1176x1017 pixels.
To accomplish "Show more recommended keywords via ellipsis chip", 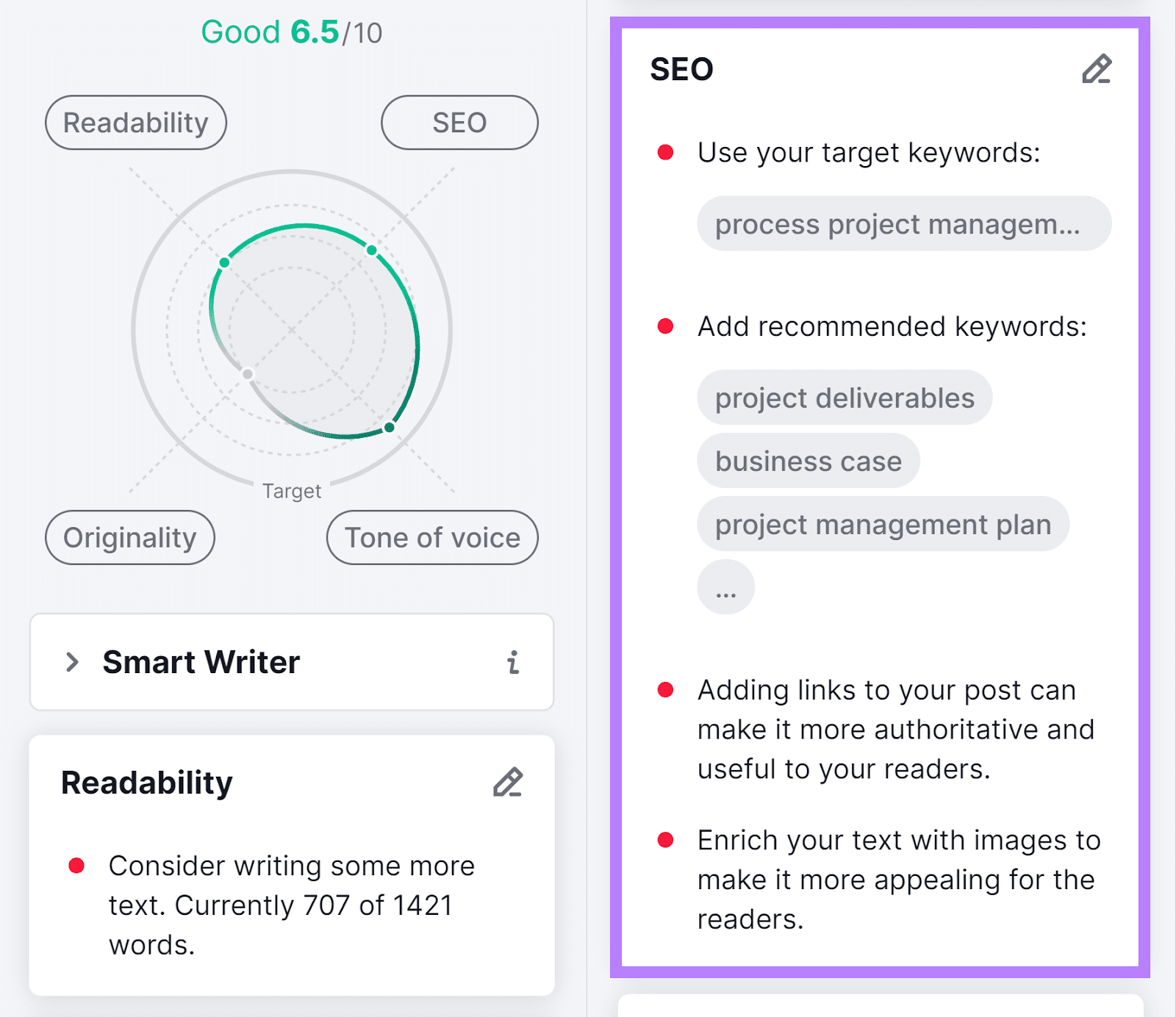I will point(725,586).
